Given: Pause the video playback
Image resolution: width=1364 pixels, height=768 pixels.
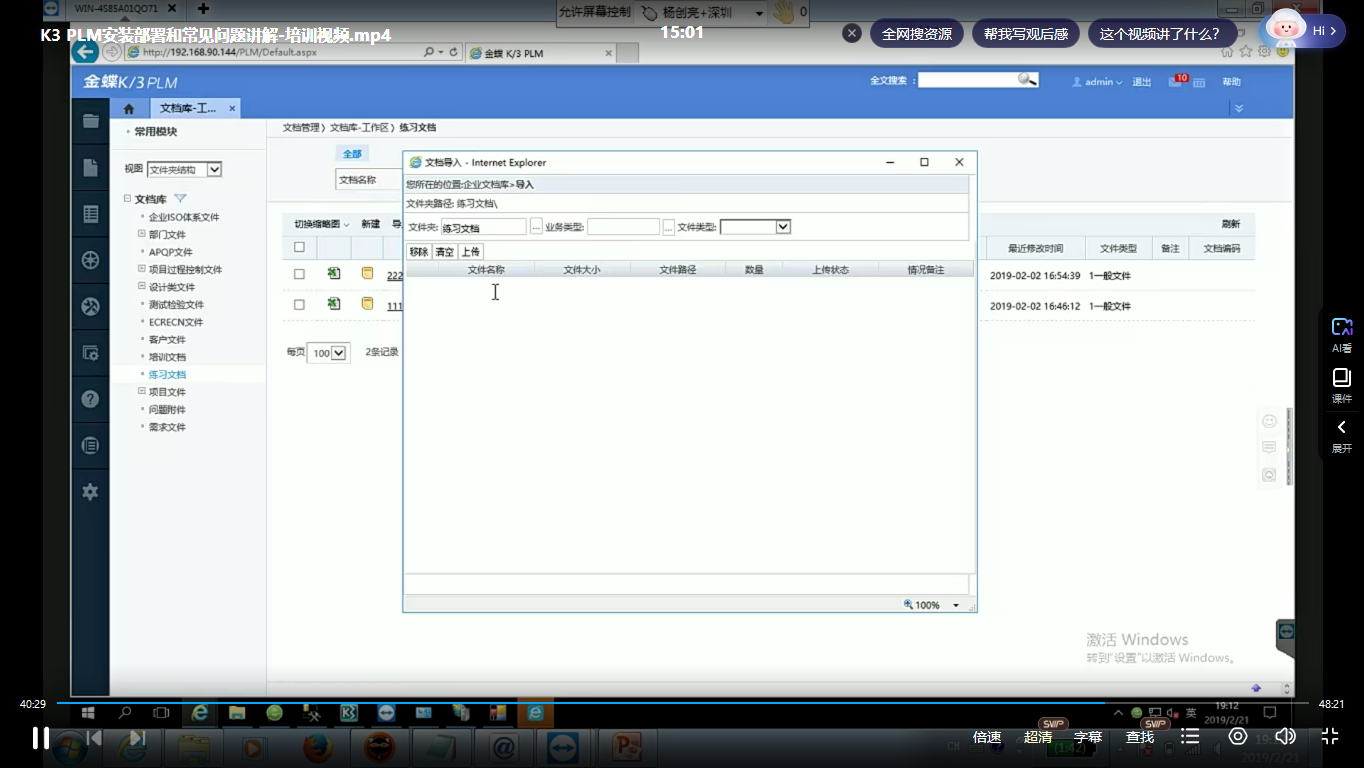Looking at the screenshot, I should tap(41, 738).
